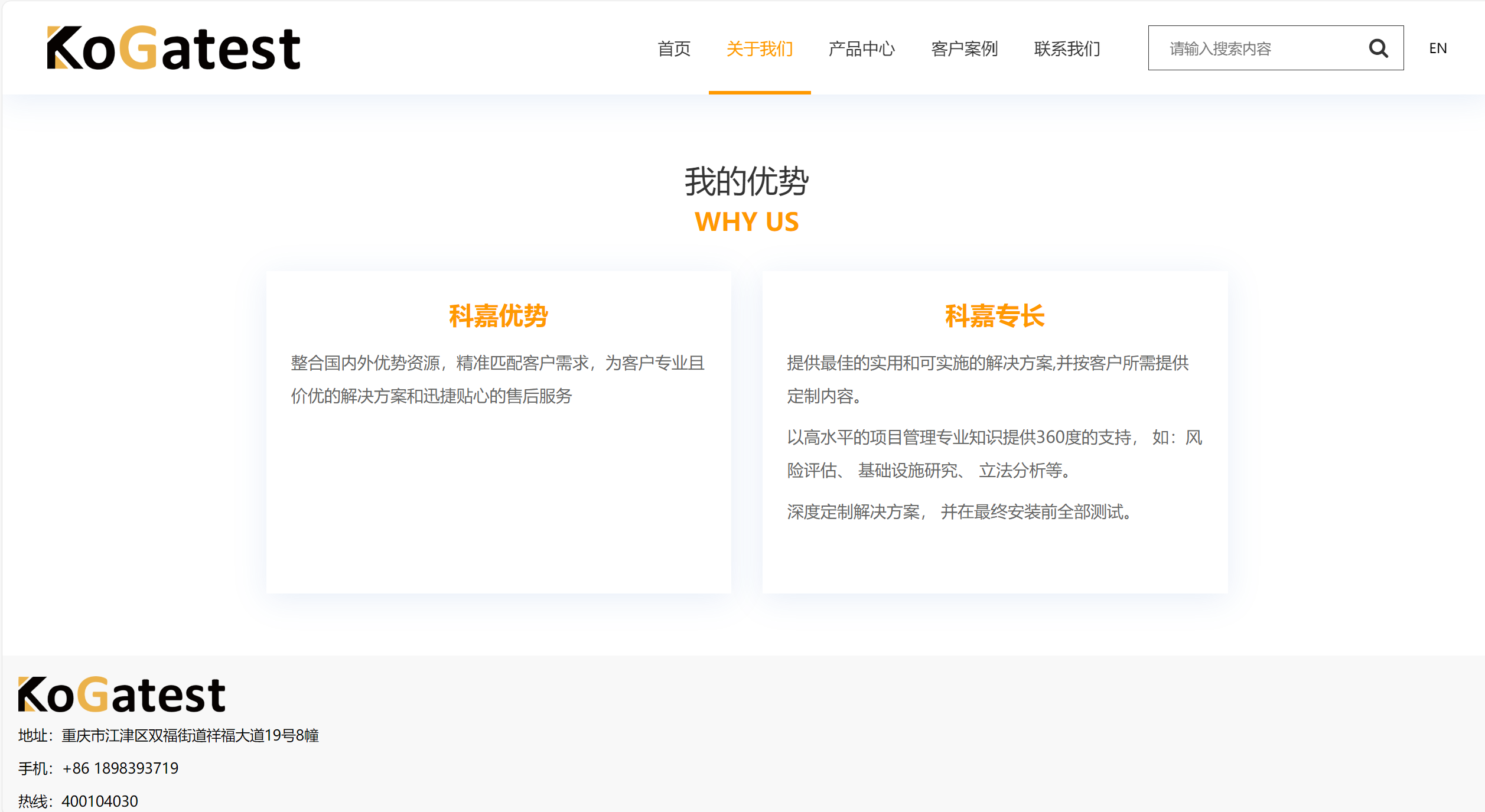
Task: Click paragraph about 360度的支持
Action: (995, 454)
